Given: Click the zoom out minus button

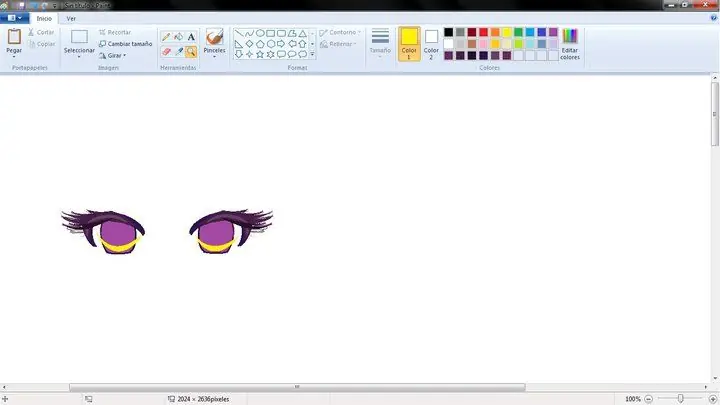Looking at the screenshot, I should [648, 399].
